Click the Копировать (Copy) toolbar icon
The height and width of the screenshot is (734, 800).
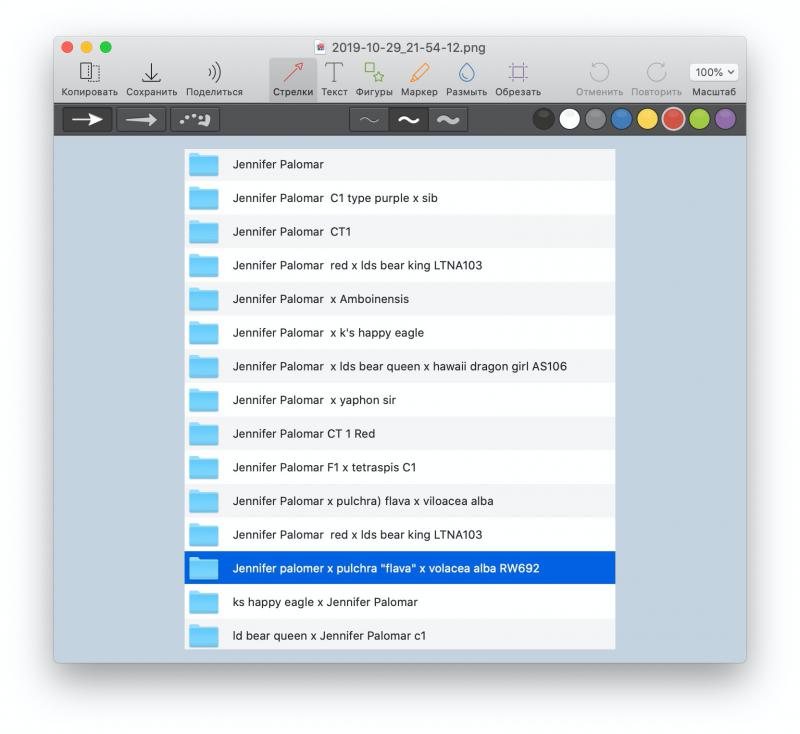click(89, 73)
